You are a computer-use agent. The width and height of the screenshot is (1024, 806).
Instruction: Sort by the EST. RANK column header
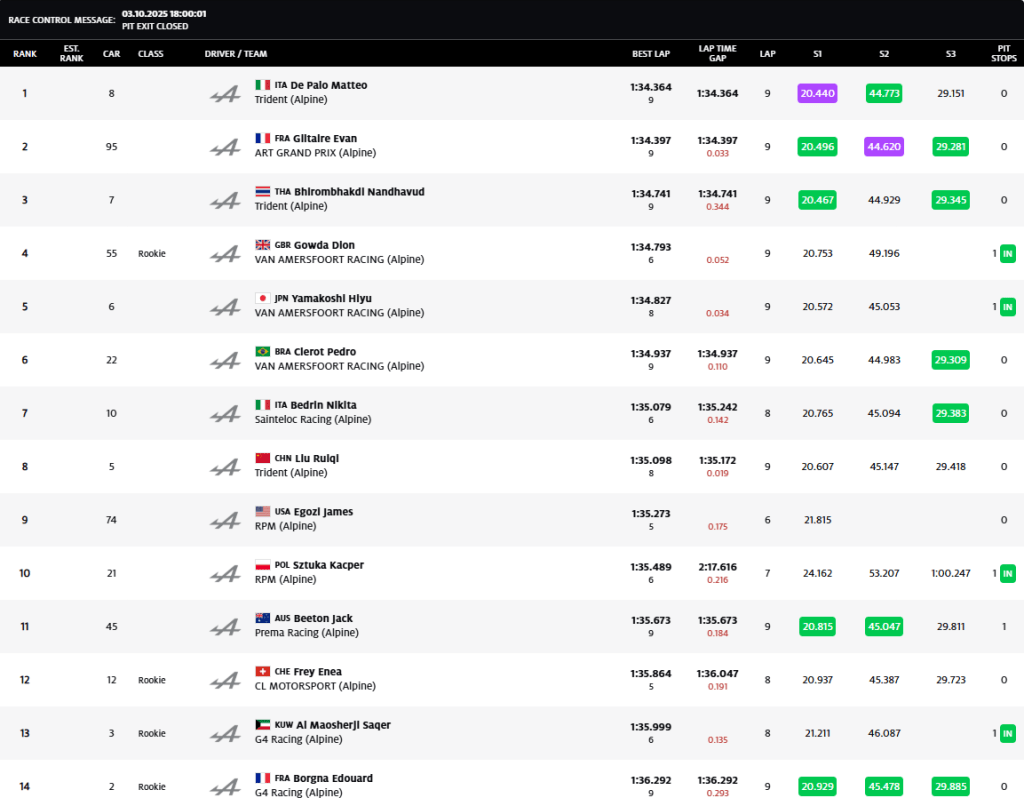(x=71, y=53)
